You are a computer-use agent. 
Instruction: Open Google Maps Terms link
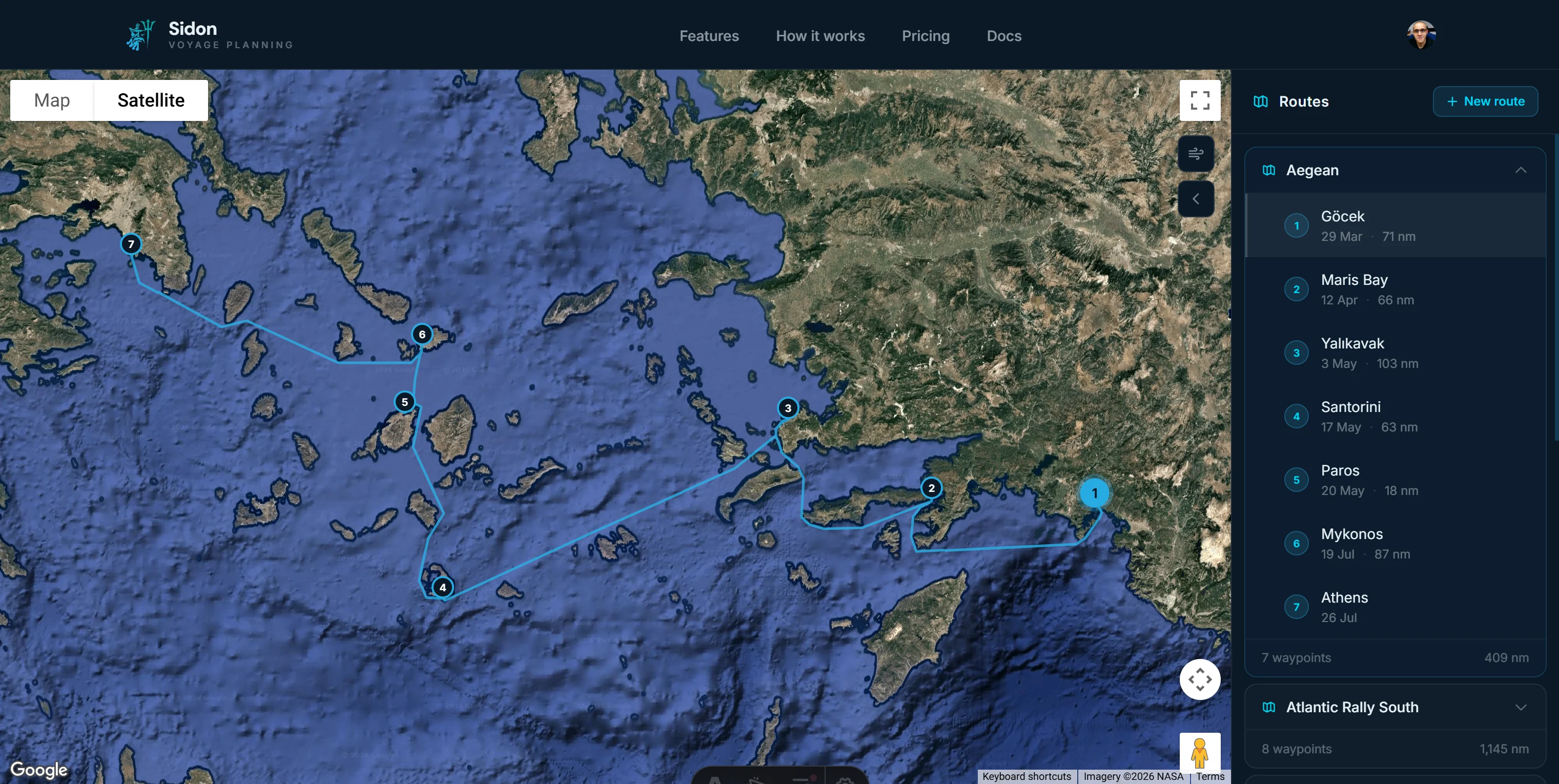click(x=1210, y=777)
